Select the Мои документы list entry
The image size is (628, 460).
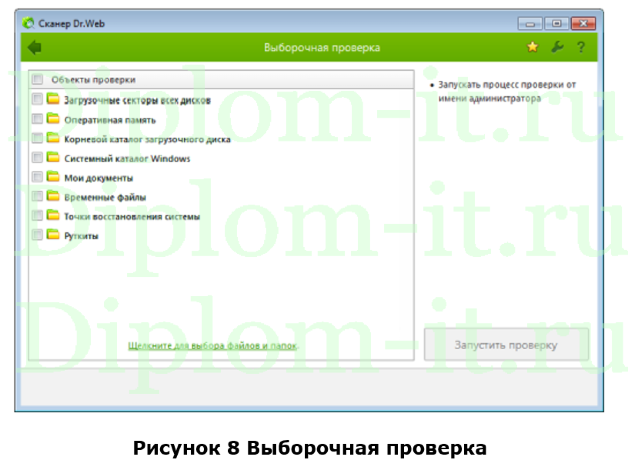[98, 178]
